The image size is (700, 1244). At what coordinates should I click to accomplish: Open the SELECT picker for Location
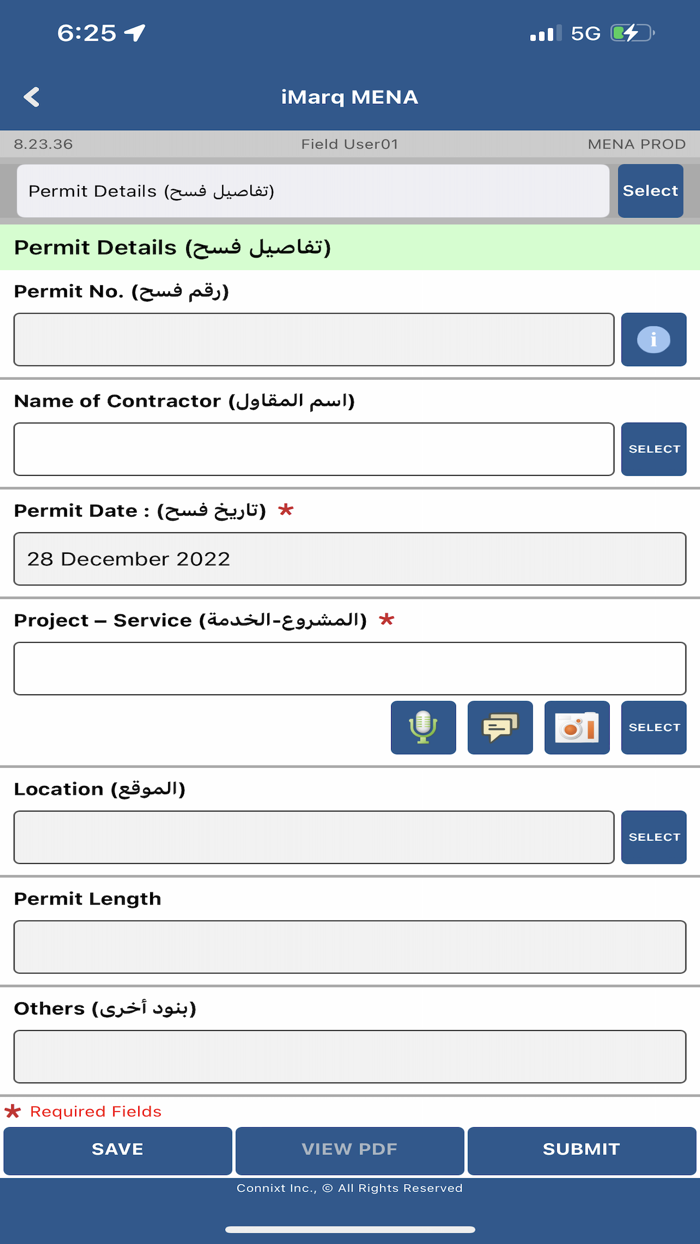653,836
